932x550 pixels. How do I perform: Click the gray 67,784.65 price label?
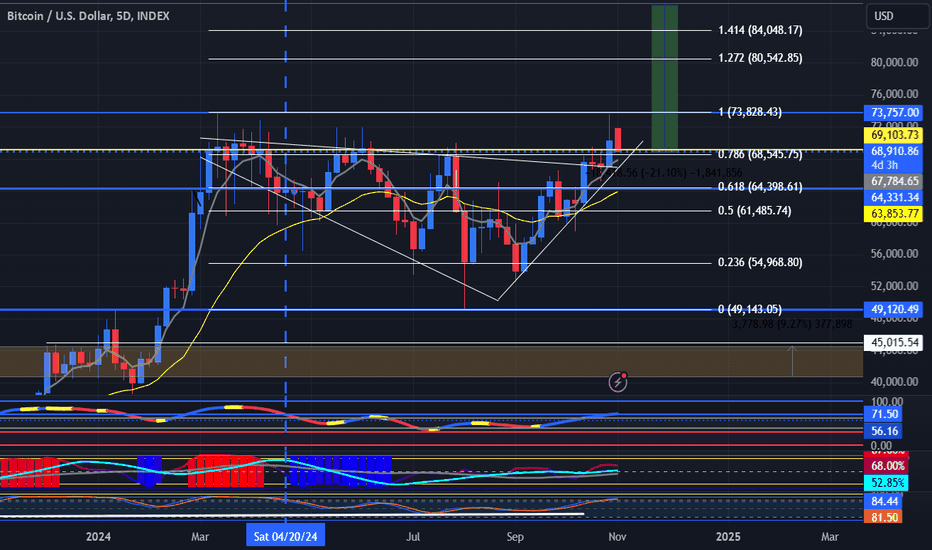click(x=894, y=181)
